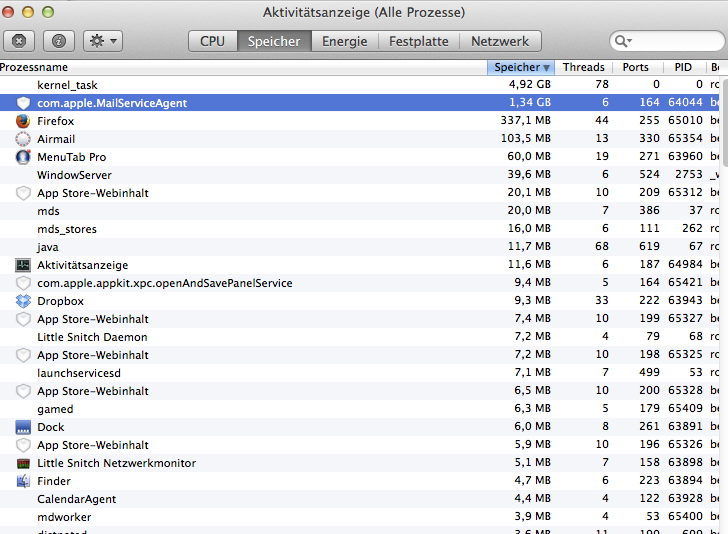Select the WindowServer process

(x=360, y=175)
